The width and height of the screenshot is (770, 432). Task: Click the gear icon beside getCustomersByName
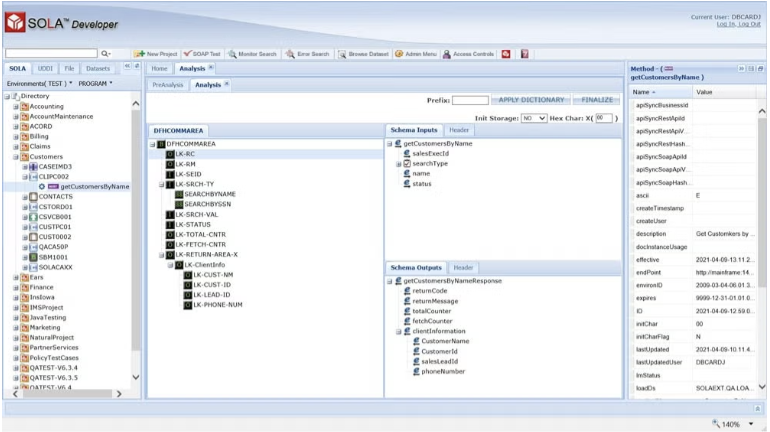coord(42,187)
